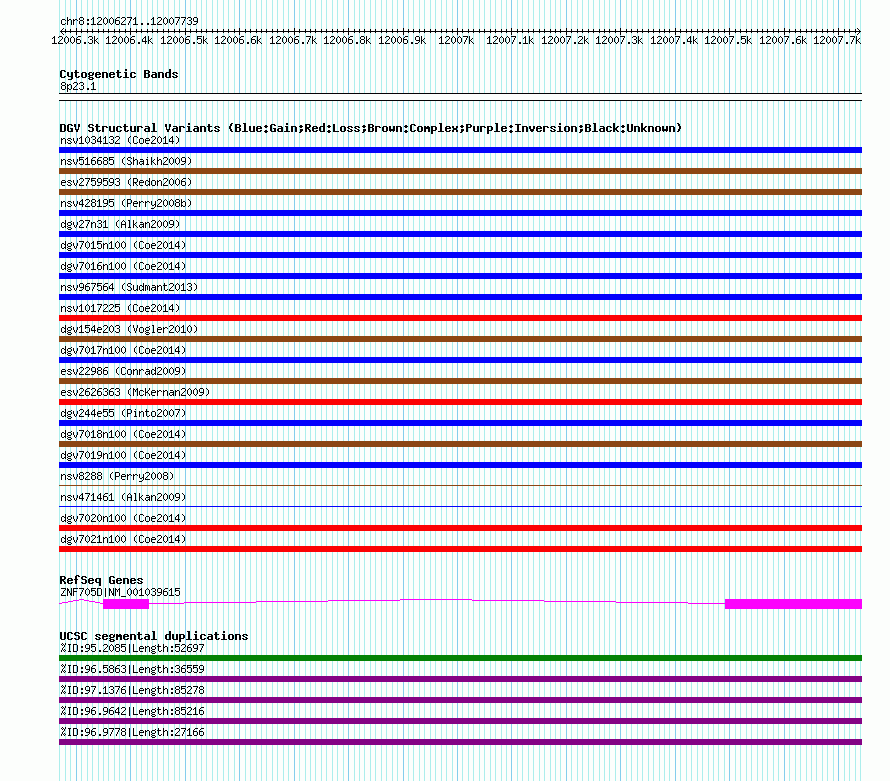
Task: Click the dgv27n31 (Alkan2009) variant label
Action: click(120, 224)
